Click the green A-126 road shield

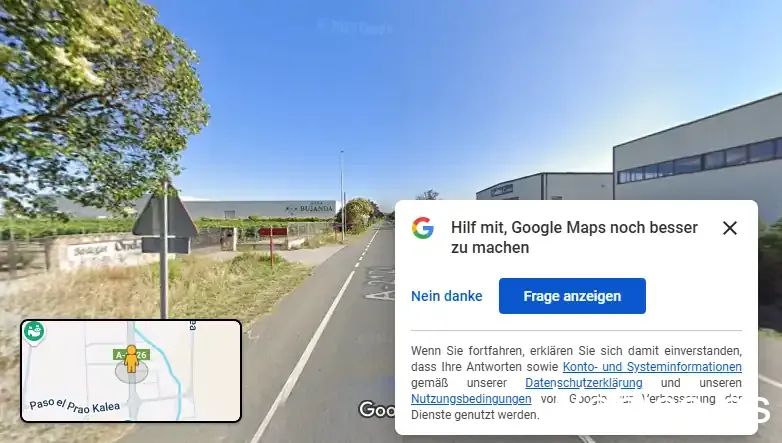132,355
